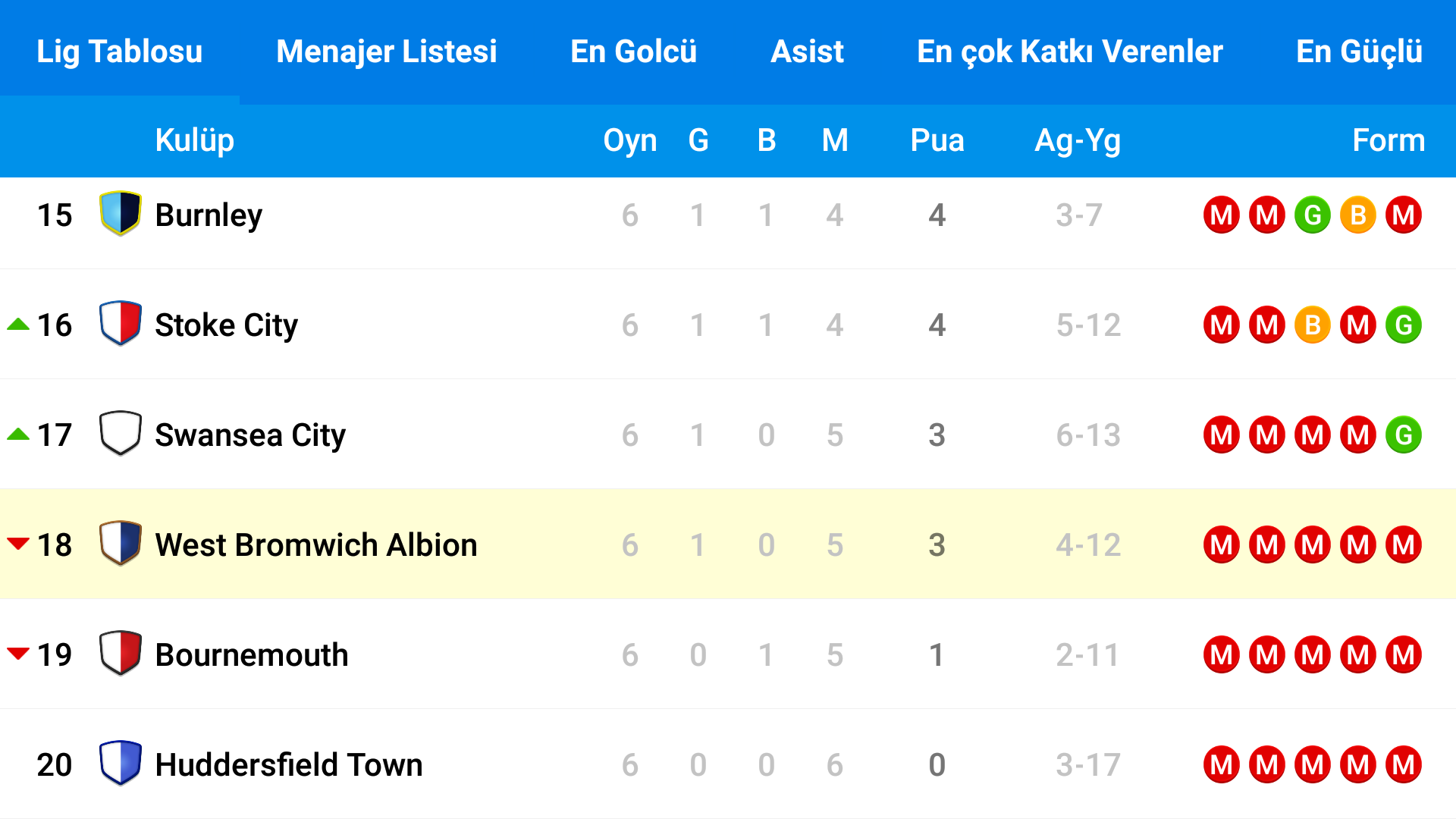Screen dimensions: 1456x819
Task: Click the green up arrow beside rank 16
Action: tap(18, 325)
